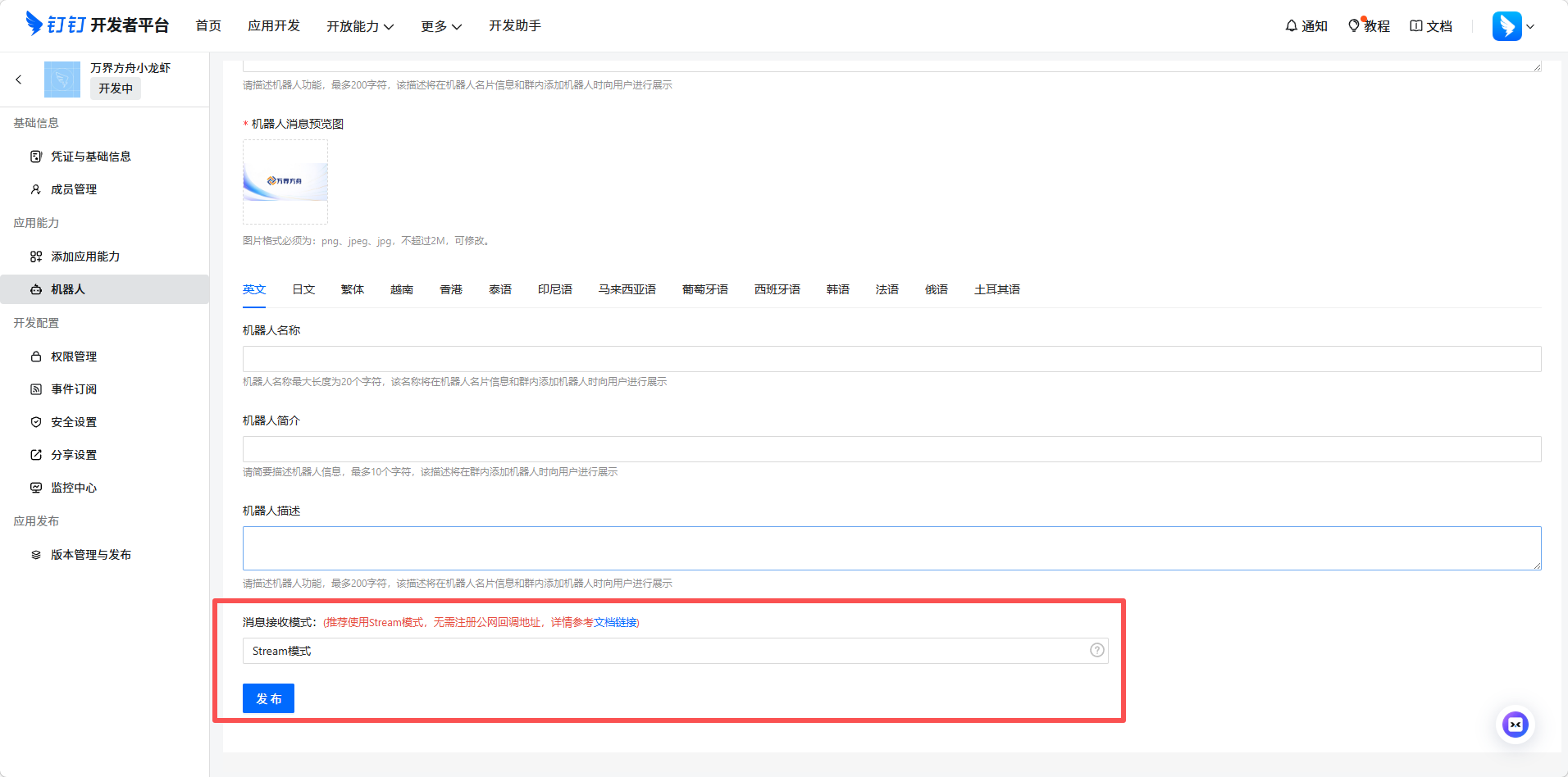The image size is (1568, 777).
Task: Select 版本管理与发布 in sidebar
Action: (x=91, y=555)
